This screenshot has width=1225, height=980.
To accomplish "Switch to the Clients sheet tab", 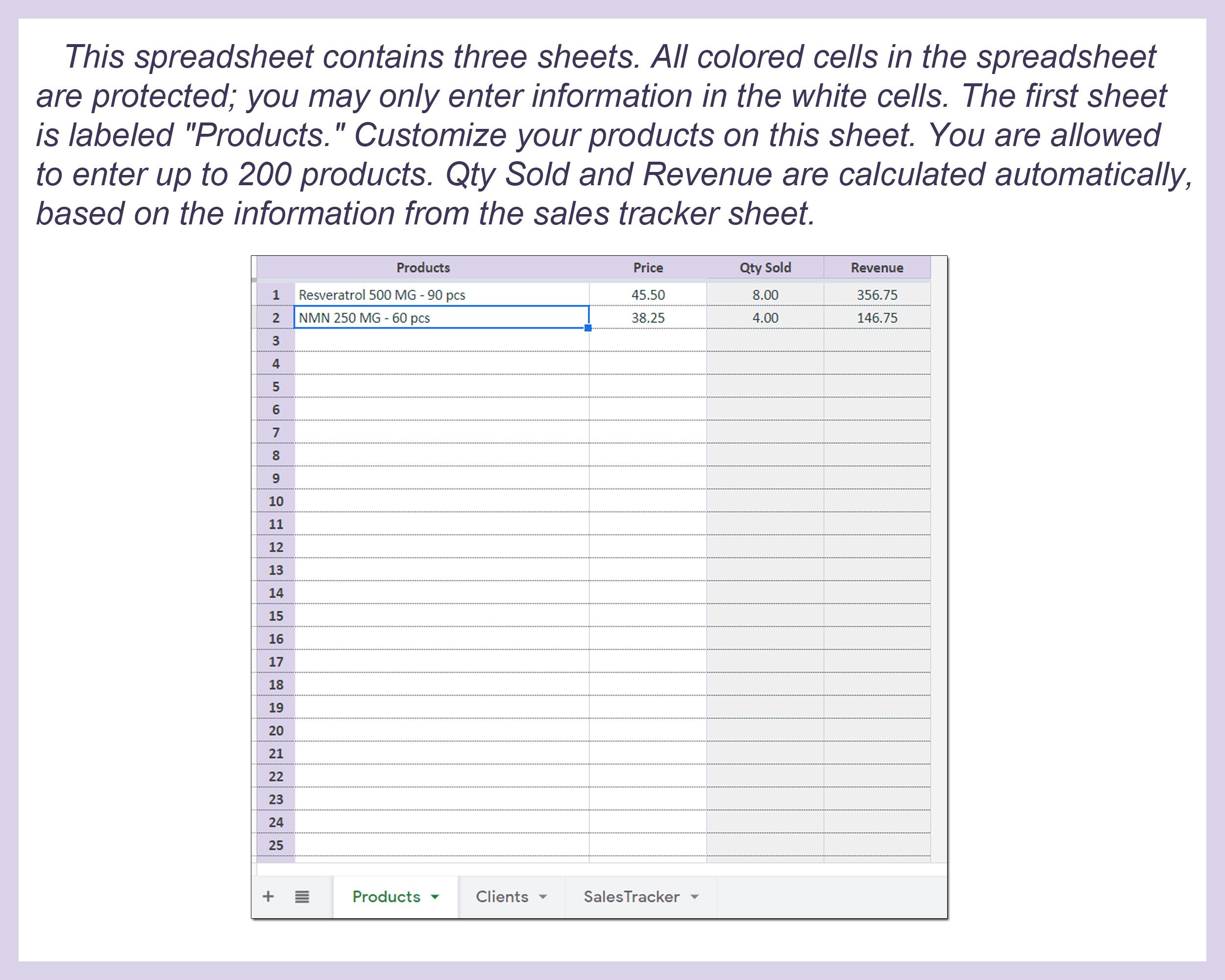I will coord(502,897).
